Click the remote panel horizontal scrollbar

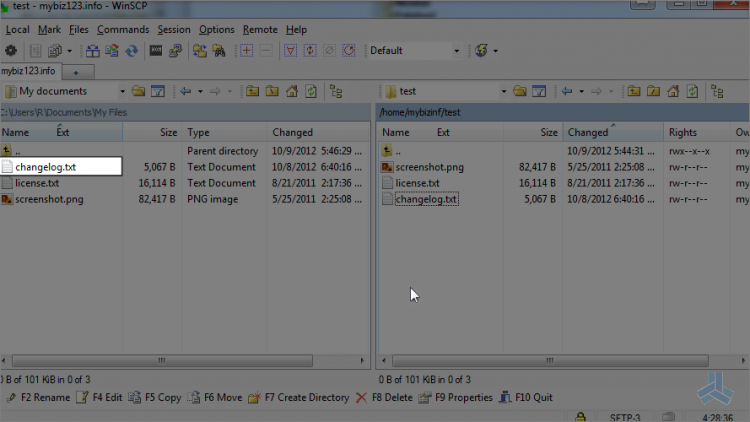pyautogui.click(x=550, y=360)
